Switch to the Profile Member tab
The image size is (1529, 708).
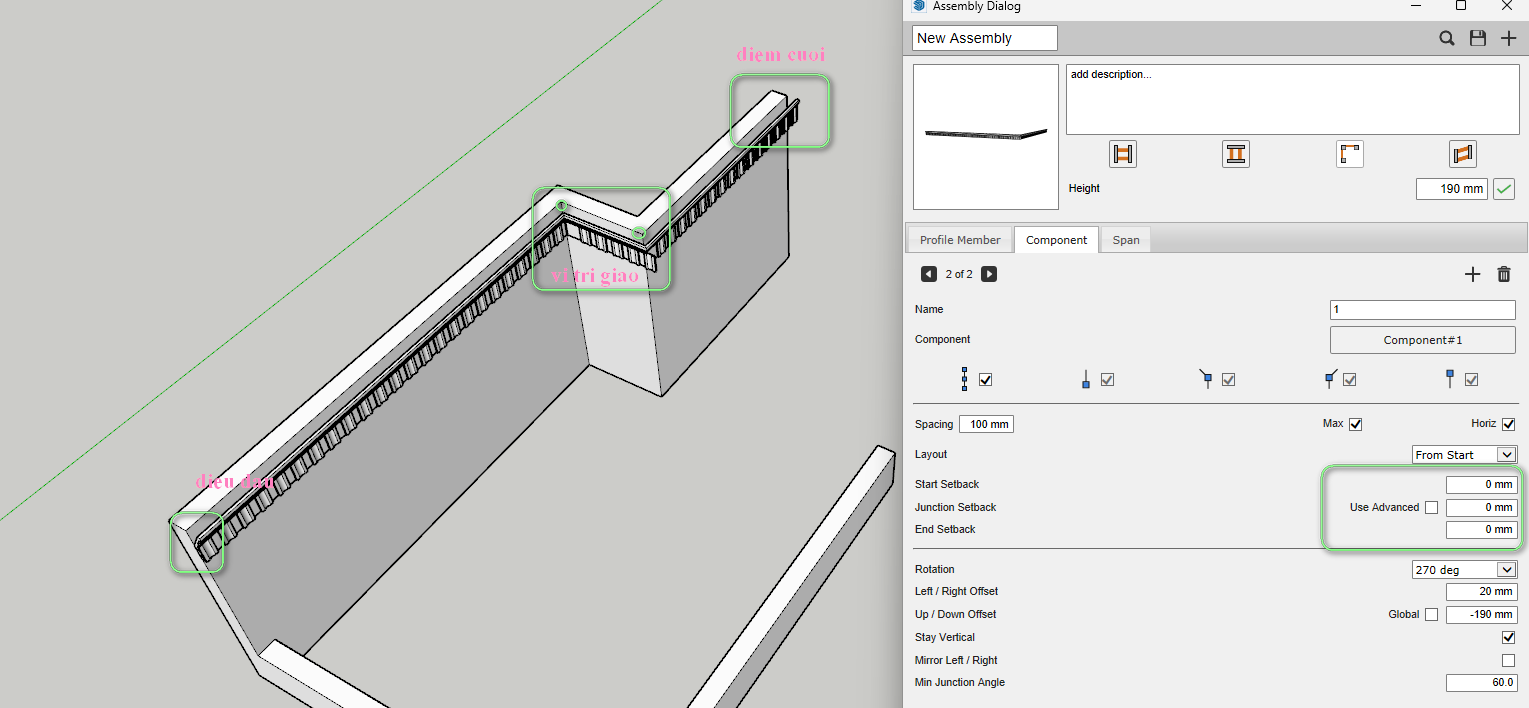960,240
